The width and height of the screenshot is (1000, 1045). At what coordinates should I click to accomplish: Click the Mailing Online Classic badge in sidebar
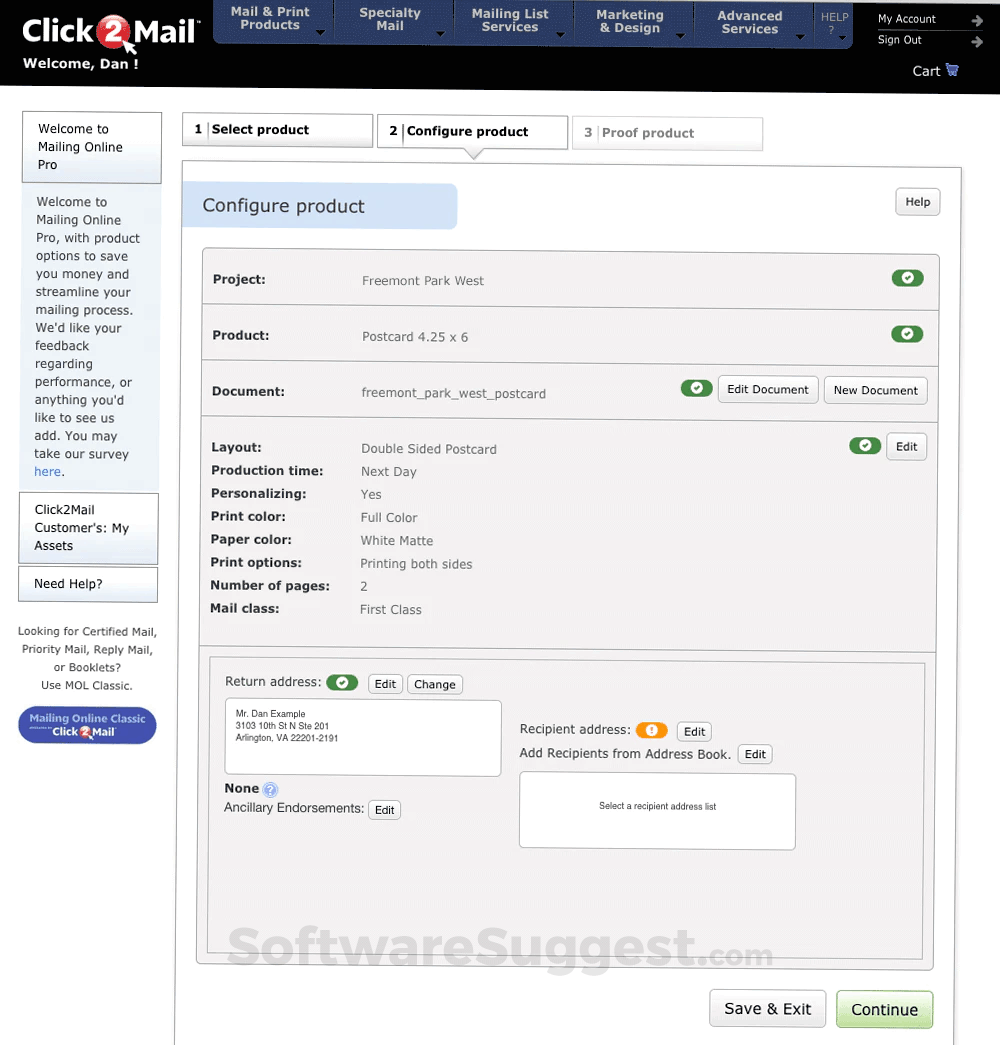pos(87,724)
